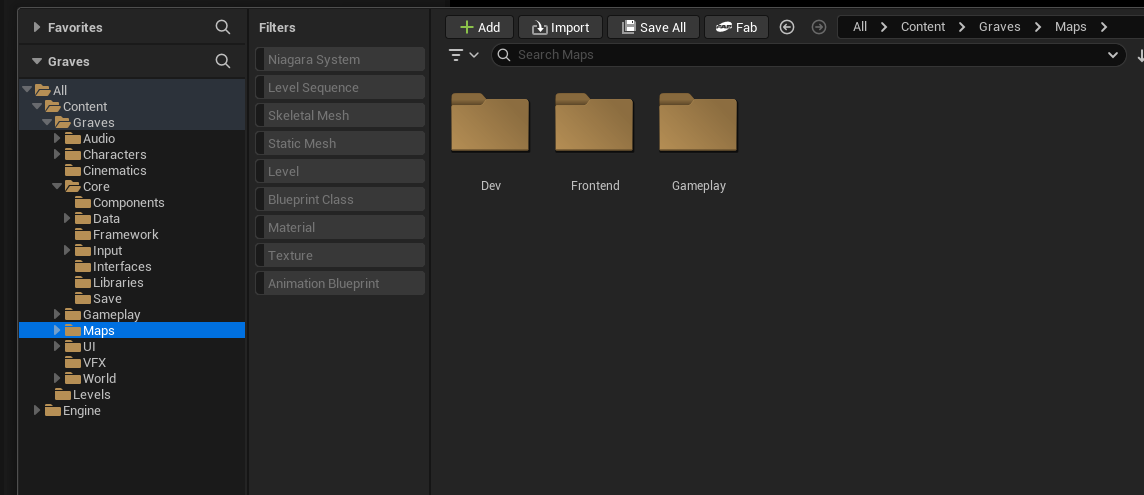Expand the Characters folder arrow

click(x=58, y=154)
